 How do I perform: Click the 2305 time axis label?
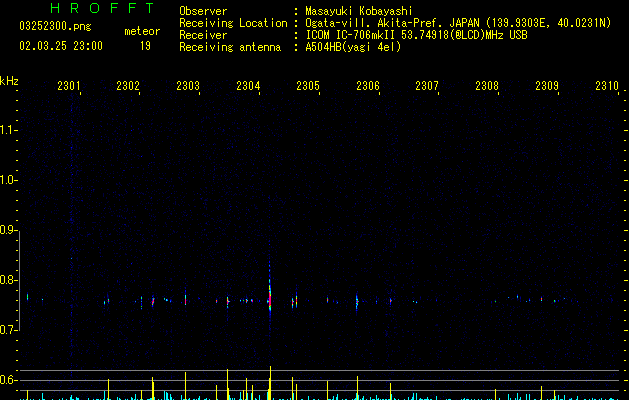coord(308,86)
